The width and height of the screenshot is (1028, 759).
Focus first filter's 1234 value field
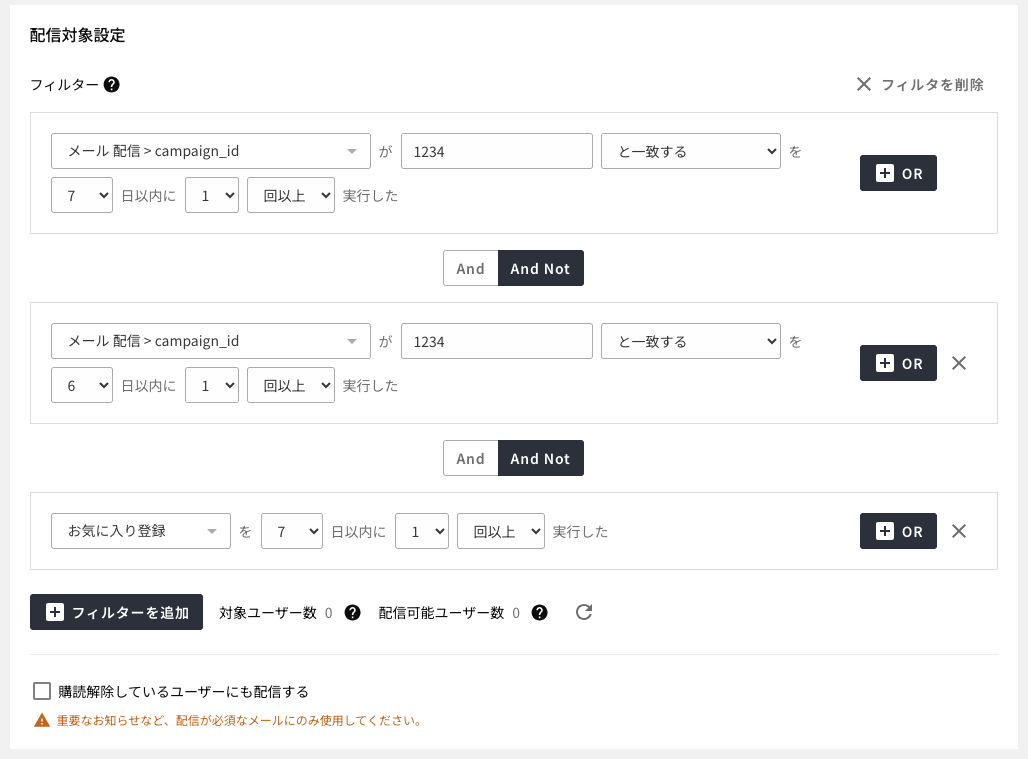click(497, 151)
